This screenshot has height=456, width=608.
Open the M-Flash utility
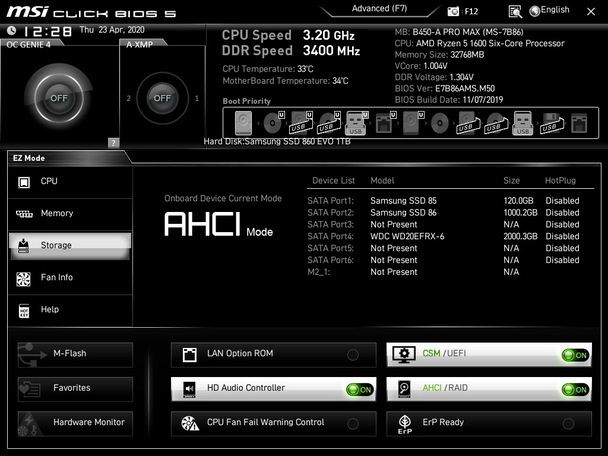click(x=74, y=354)
